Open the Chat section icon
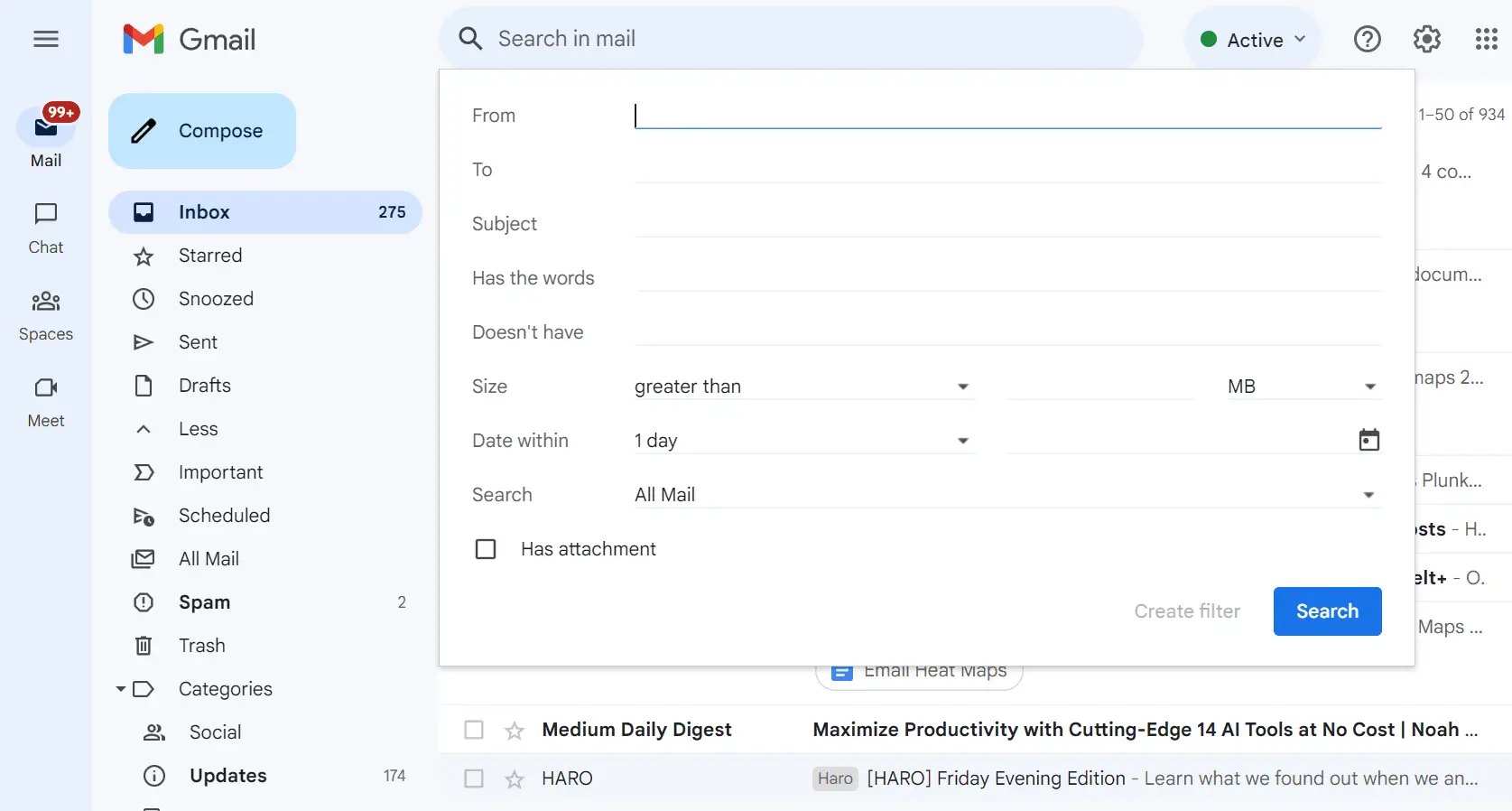This screenshot has height=811, width=1512. click(46, 214)
